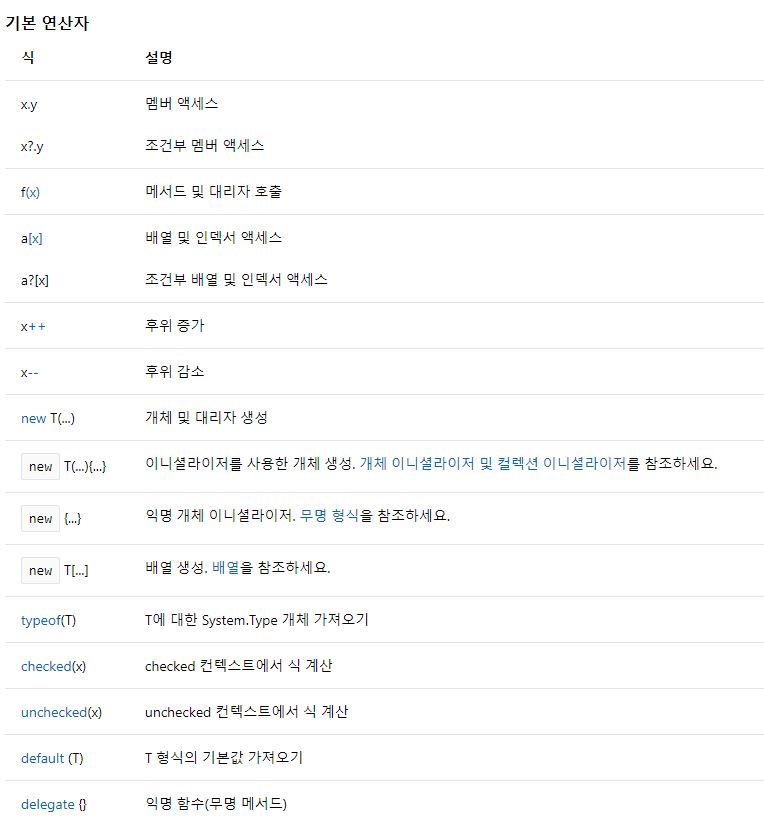Open the 무명 형식 link

[329, 515]
